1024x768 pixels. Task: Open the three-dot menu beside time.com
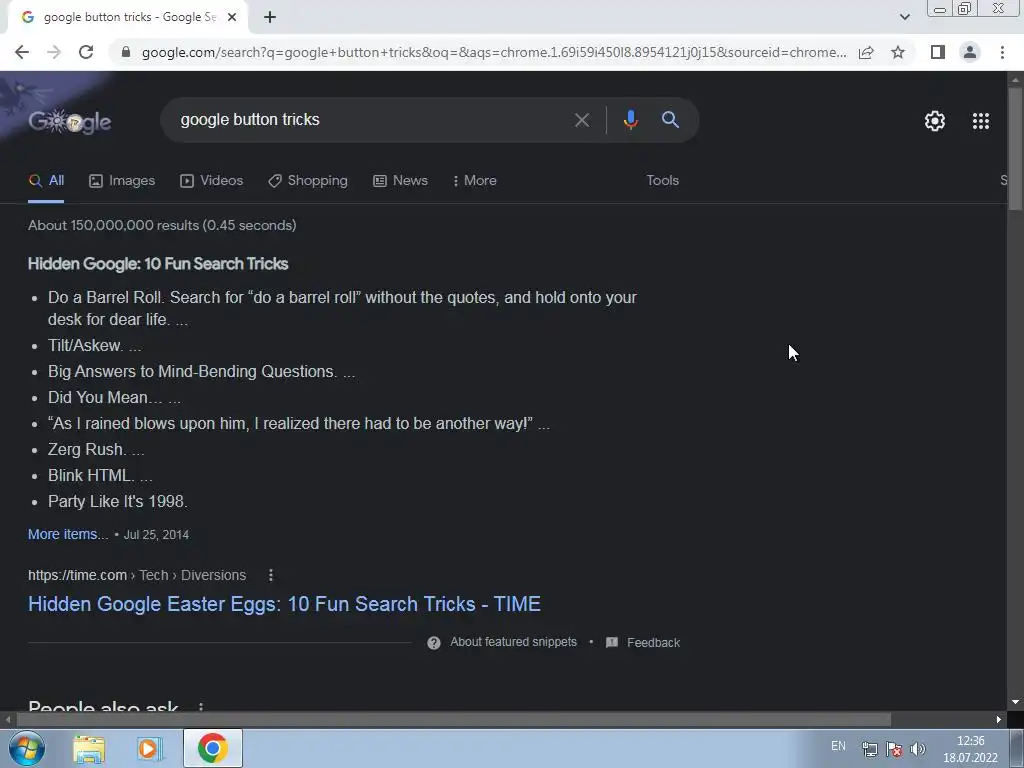coord(270,575)
